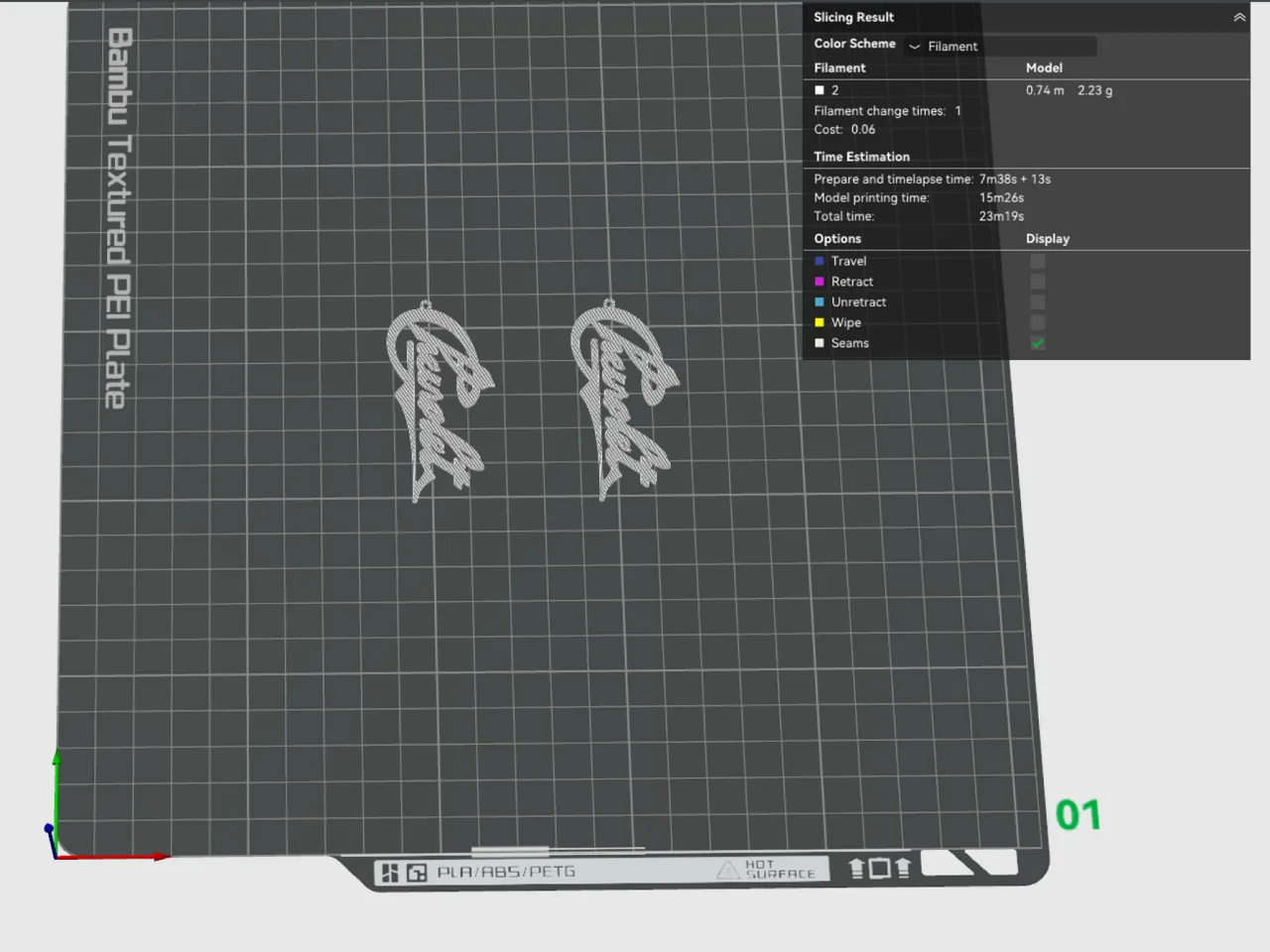Click the "Slicing Result" panel title
The height and width of the screenshot is (952, 1270).
pyautogui.click(x=854, y=17)
